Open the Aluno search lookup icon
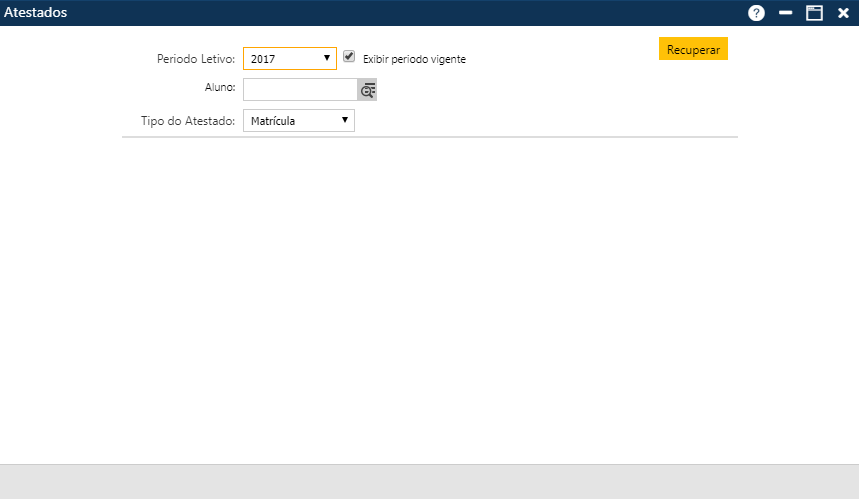The image size is (859, 499). [x=367, y=90]
